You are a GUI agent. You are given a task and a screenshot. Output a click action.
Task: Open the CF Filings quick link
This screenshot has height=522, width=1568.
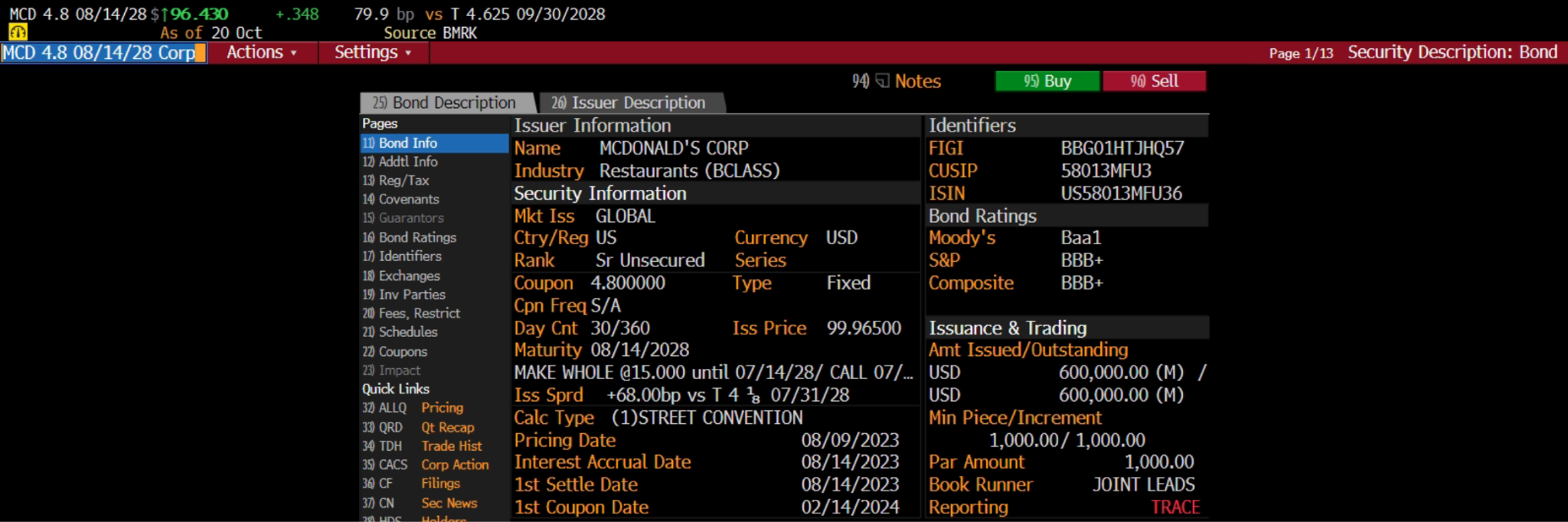click(x=411, y=484)
